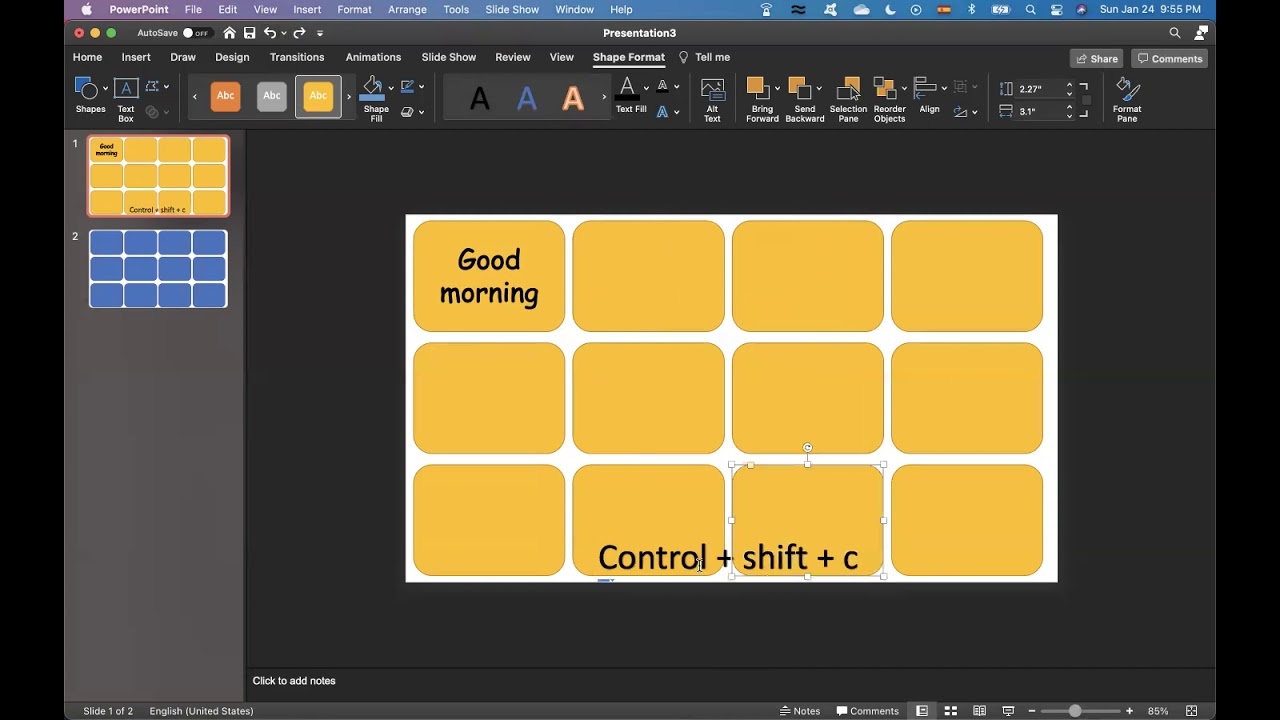Select the blue slide 2 thumbnail
The image size is (1280, 720).
click(x=158, y=269)
